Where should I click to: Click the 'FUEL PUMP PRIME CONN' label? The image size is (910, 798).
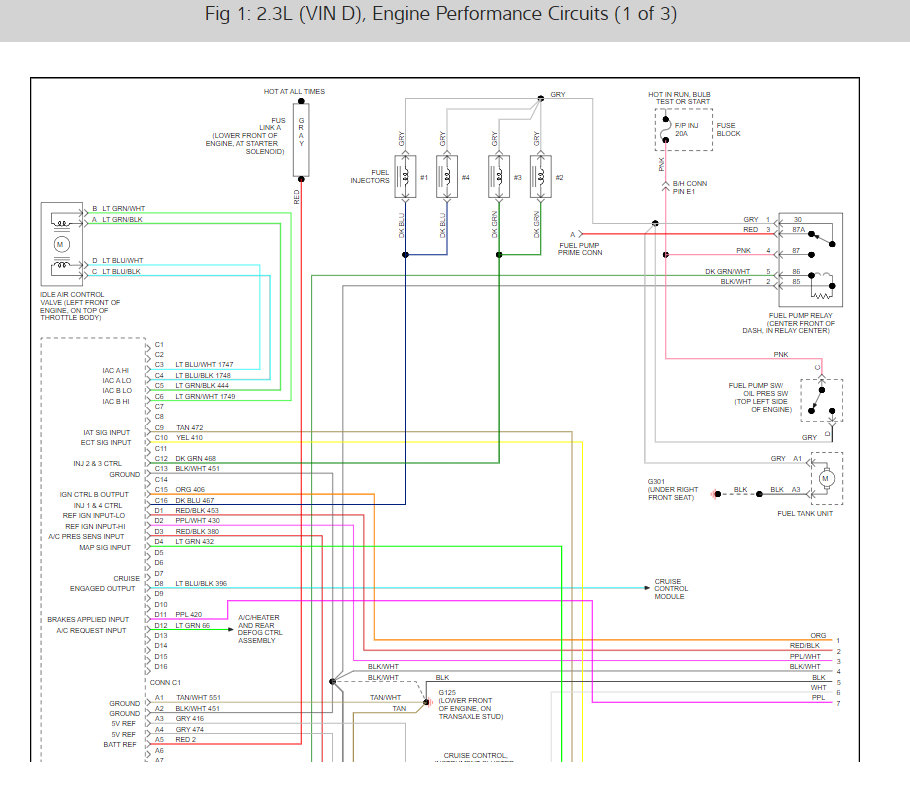(580, 249)
